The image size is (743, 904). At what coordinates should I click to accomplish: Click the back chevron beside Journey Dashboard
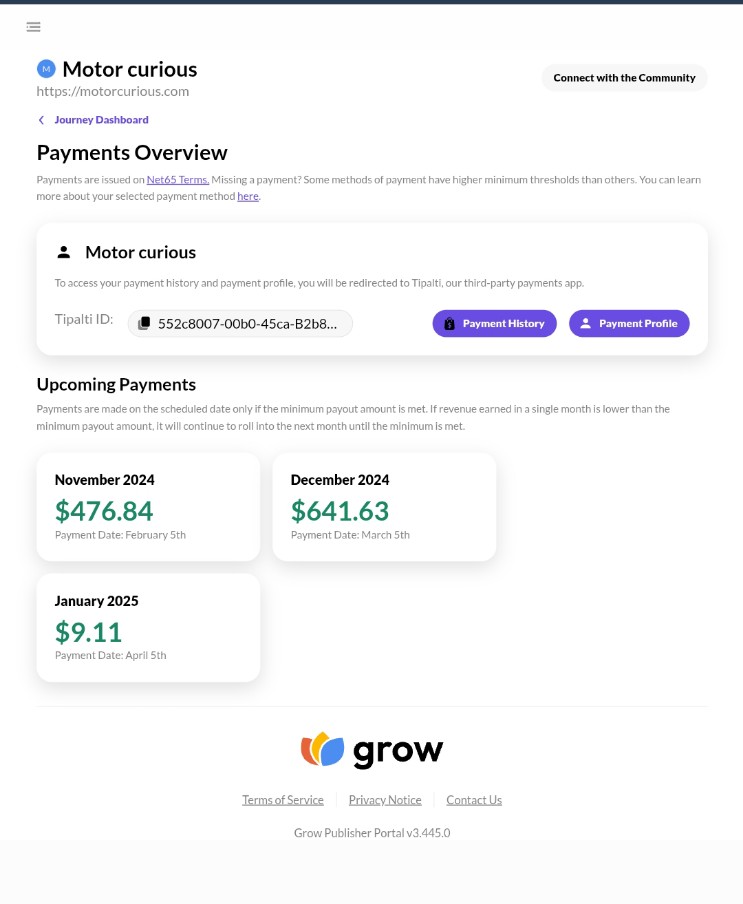pos(41,120)
